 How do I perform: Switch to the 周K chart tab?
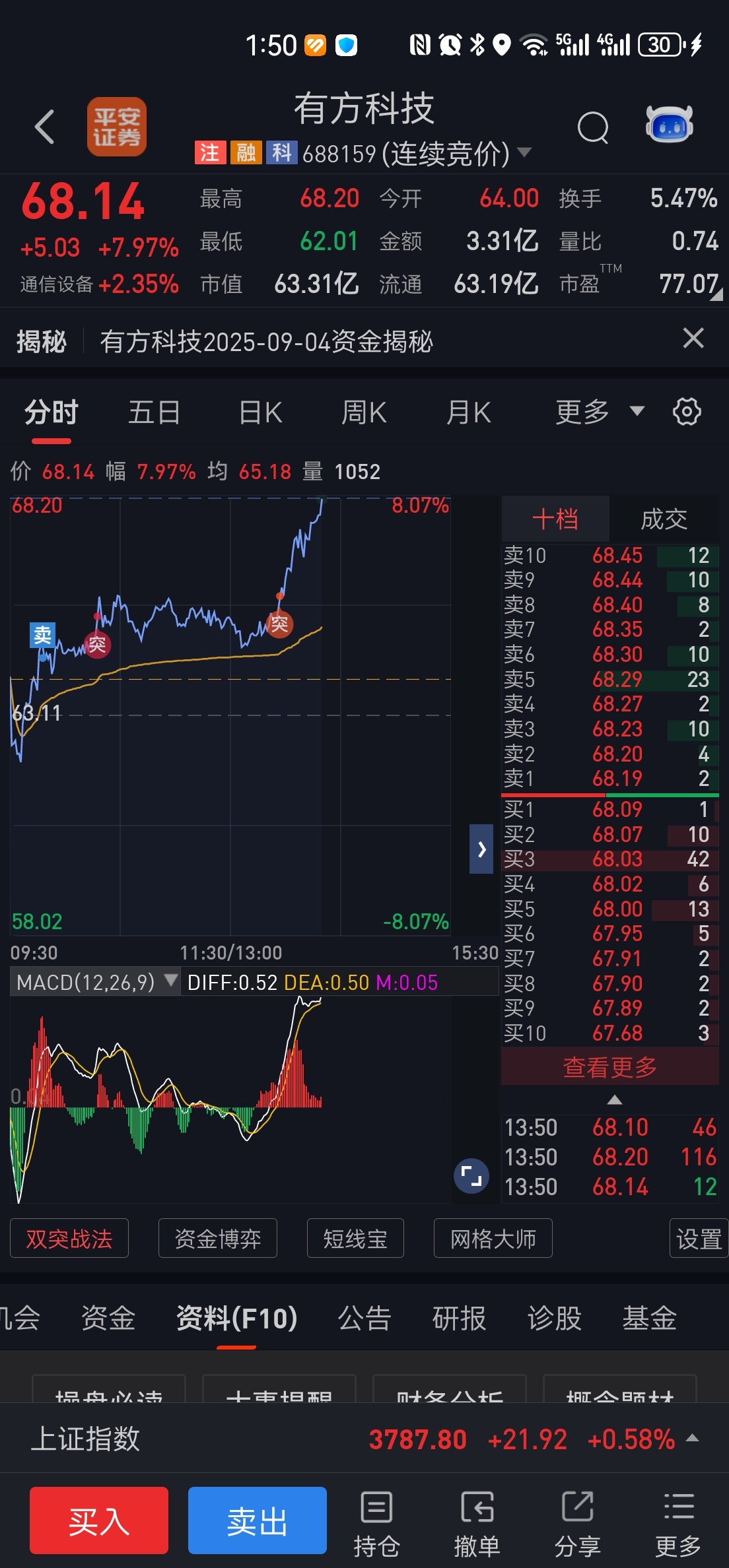coord(364,412)
